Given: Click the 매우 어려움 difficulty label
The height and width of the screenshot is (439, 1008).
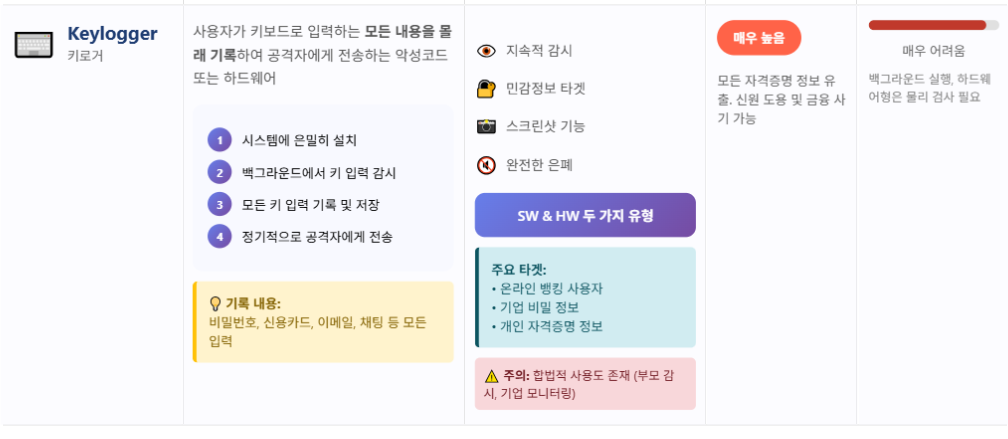Looking at the screenshot, I should [933, 51].
